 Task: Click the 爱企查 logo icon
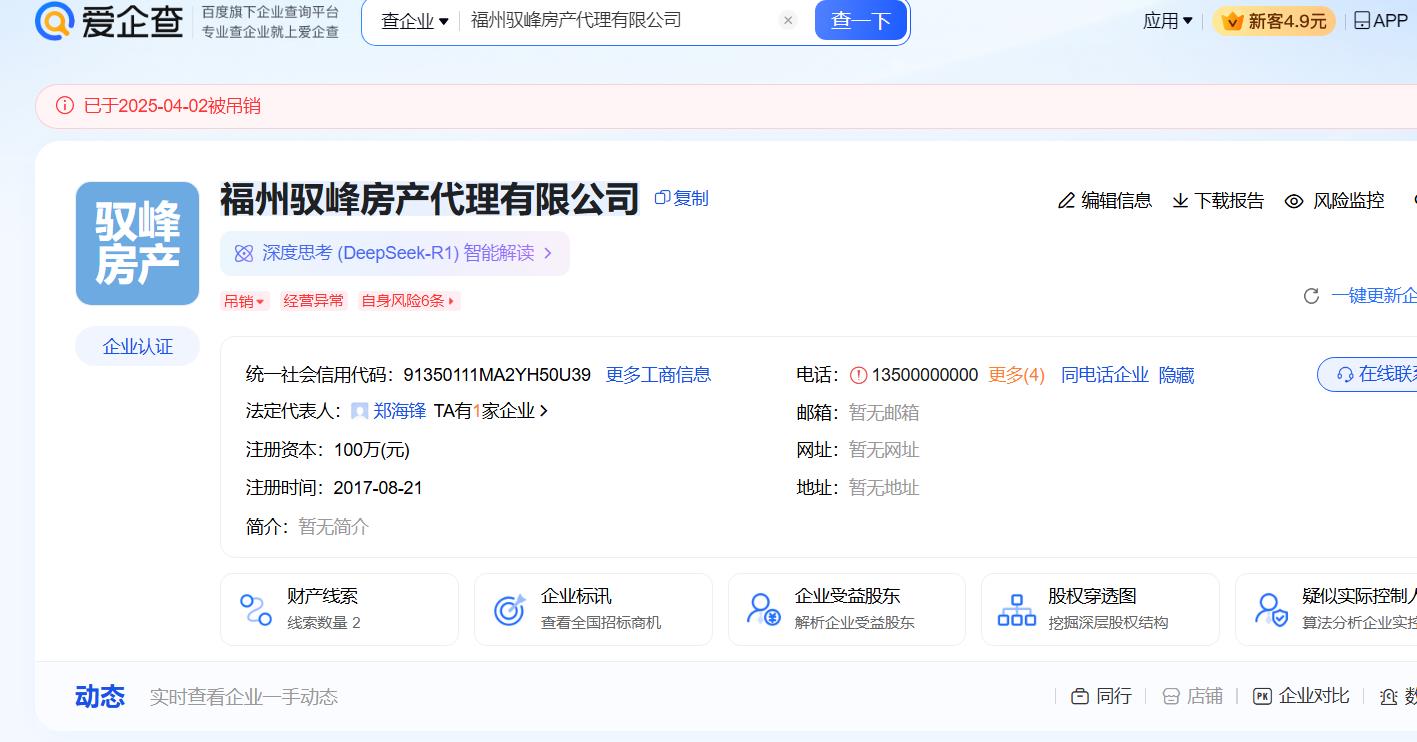pos(55,21)
